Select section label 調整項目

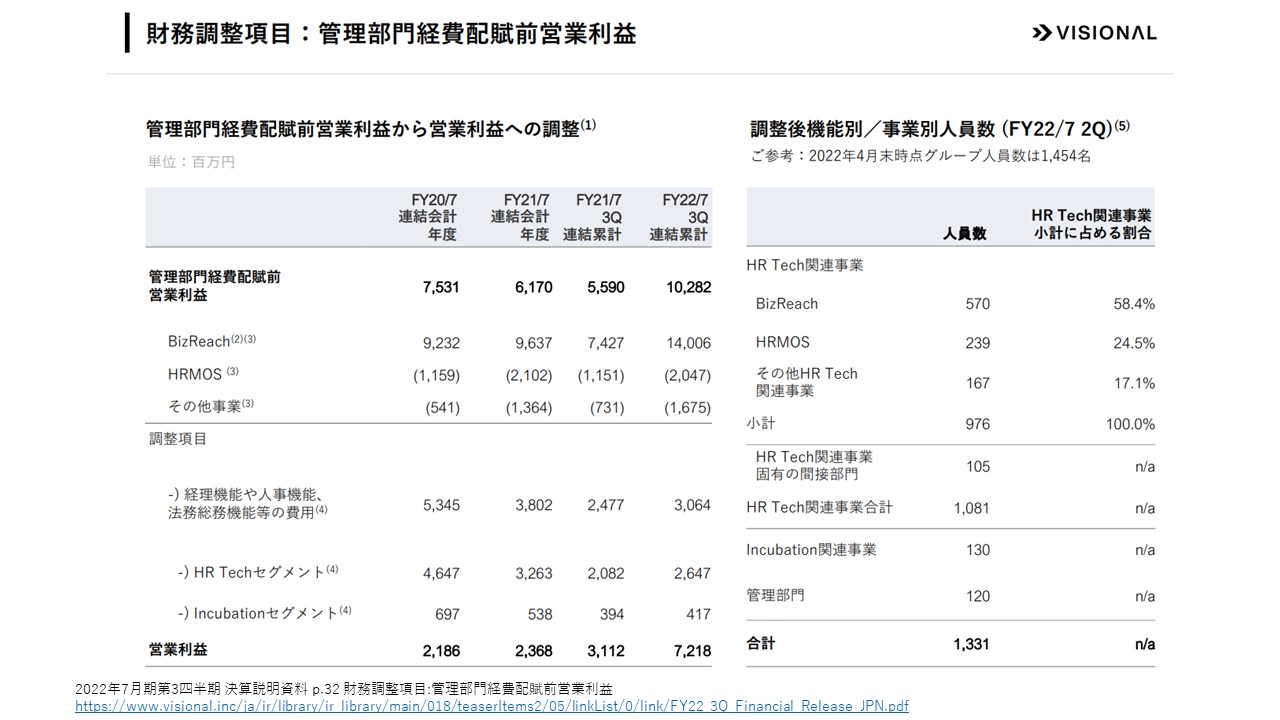click(x=178, y=438)
